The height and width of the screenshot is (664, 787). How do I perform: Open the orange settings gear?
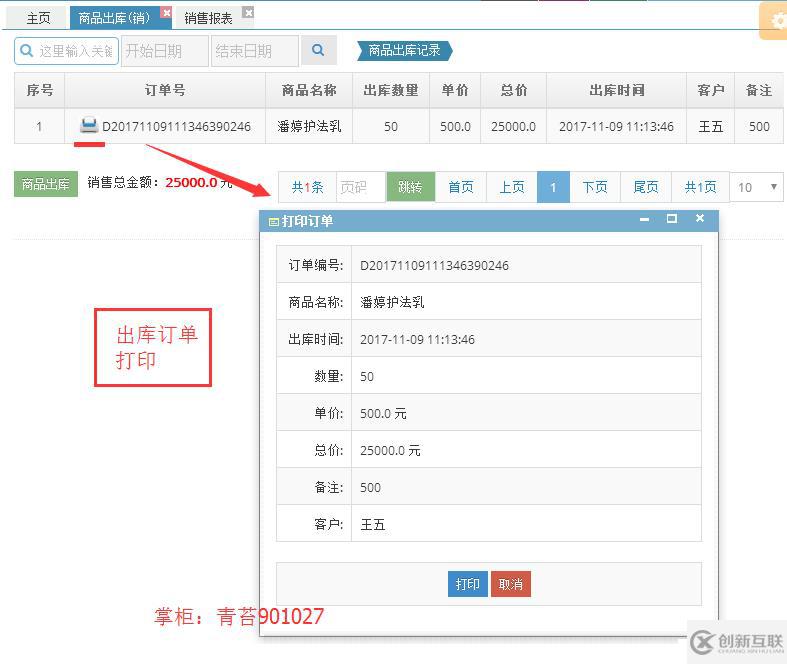775,21
